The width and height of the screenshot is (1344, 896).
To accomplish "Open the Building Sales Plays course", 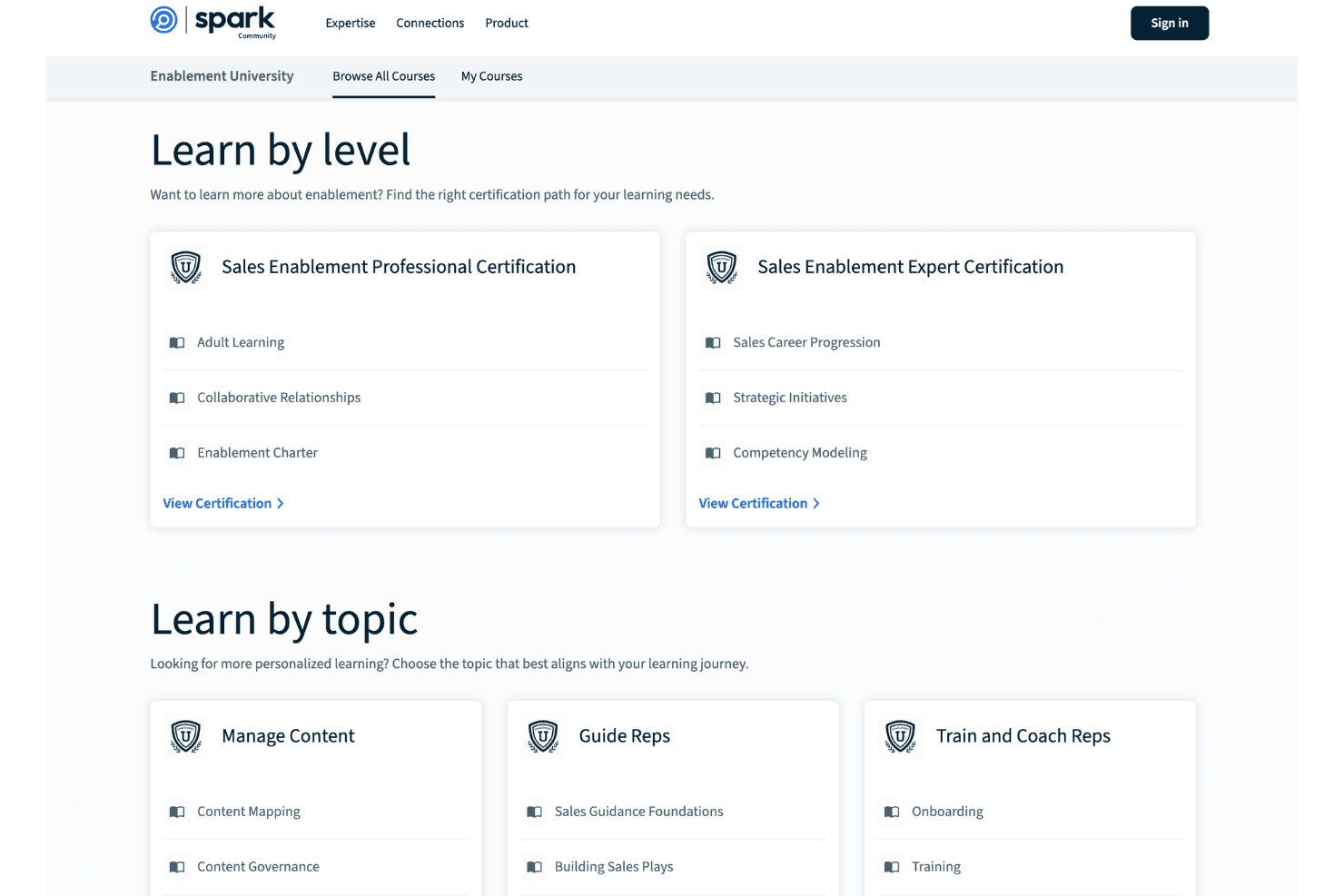I will click(614, 867).
